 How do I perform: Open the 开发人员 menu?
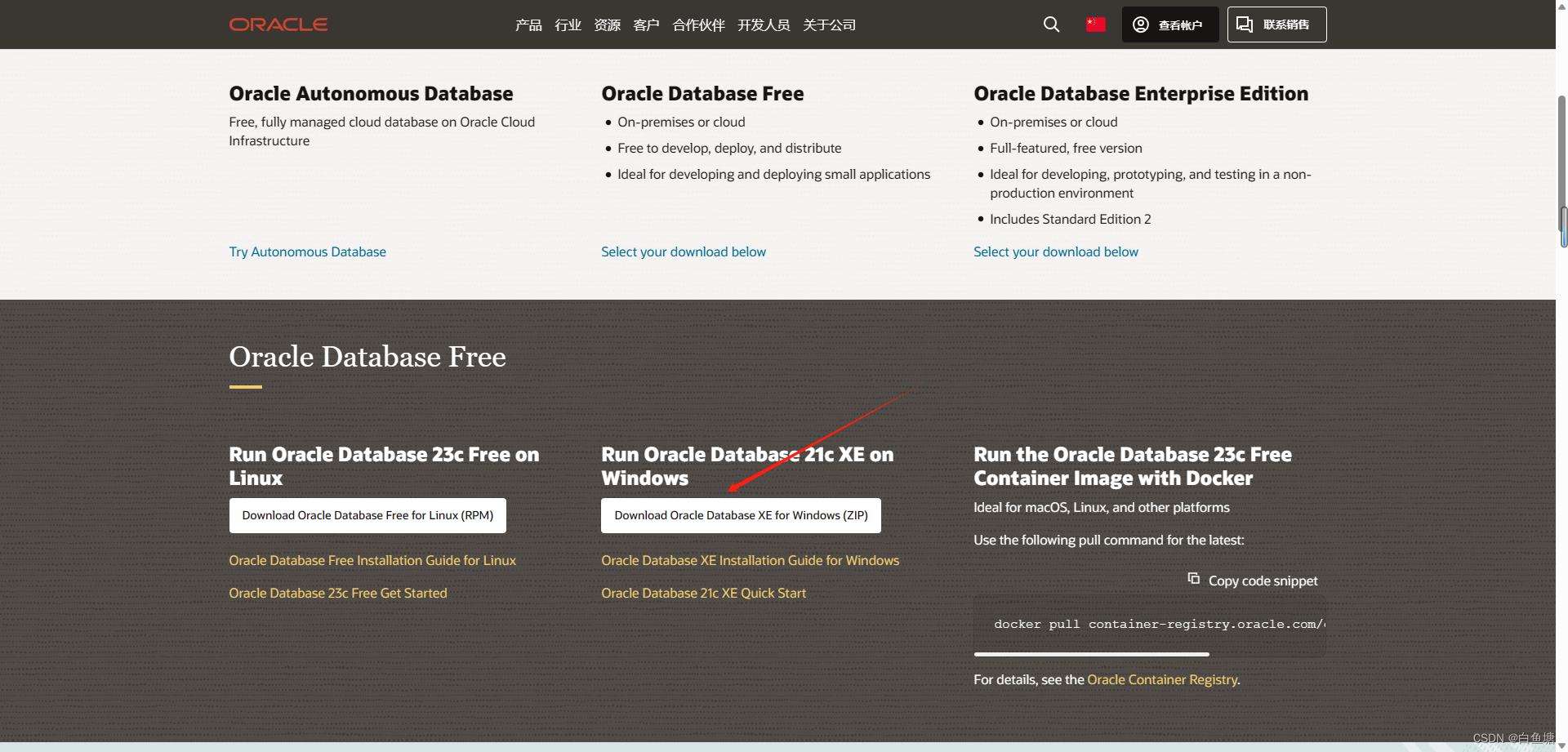point(764,25)
